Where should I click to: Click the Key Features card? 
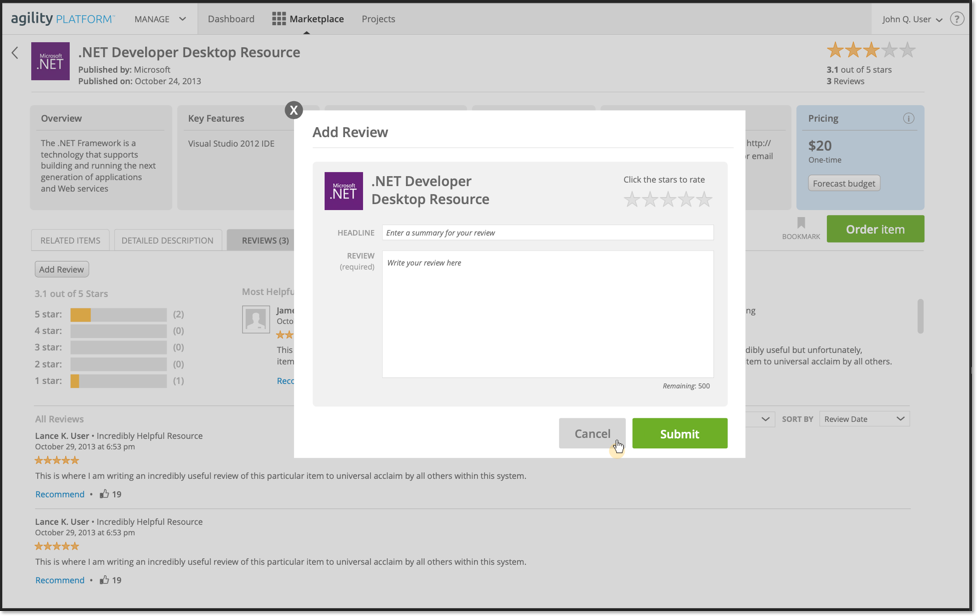click(x=236, y=158)
